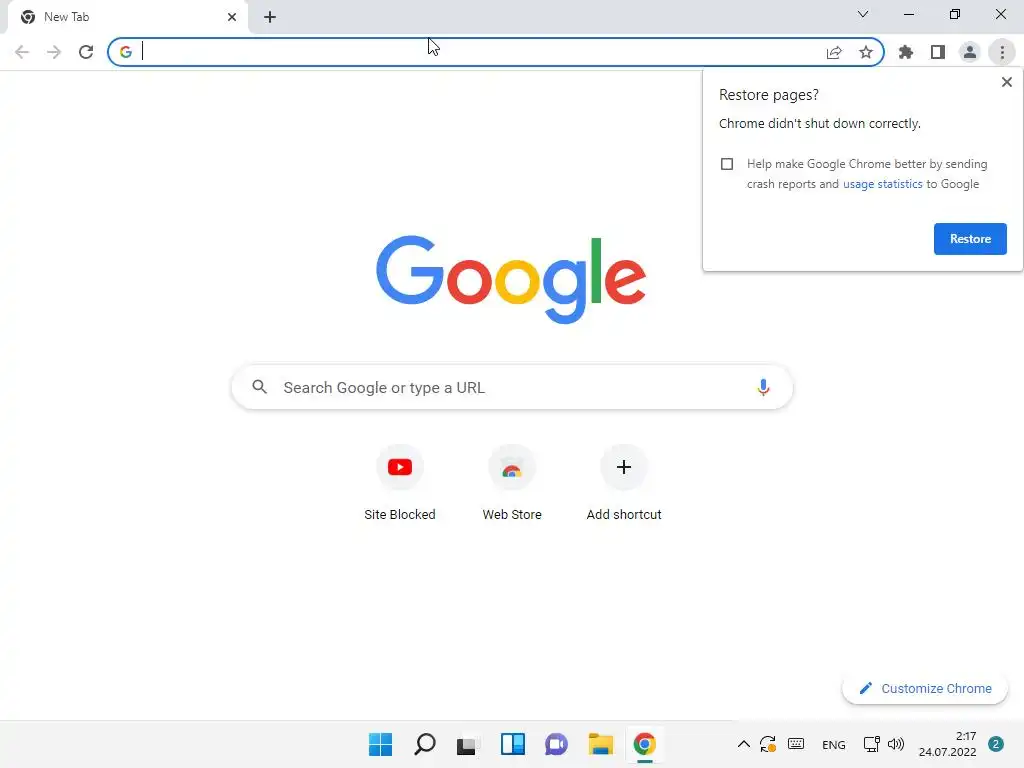The image size is (1024, 768).
Task: Switch input language ENG
Action: pyautogui.click(x=833, y=745)
